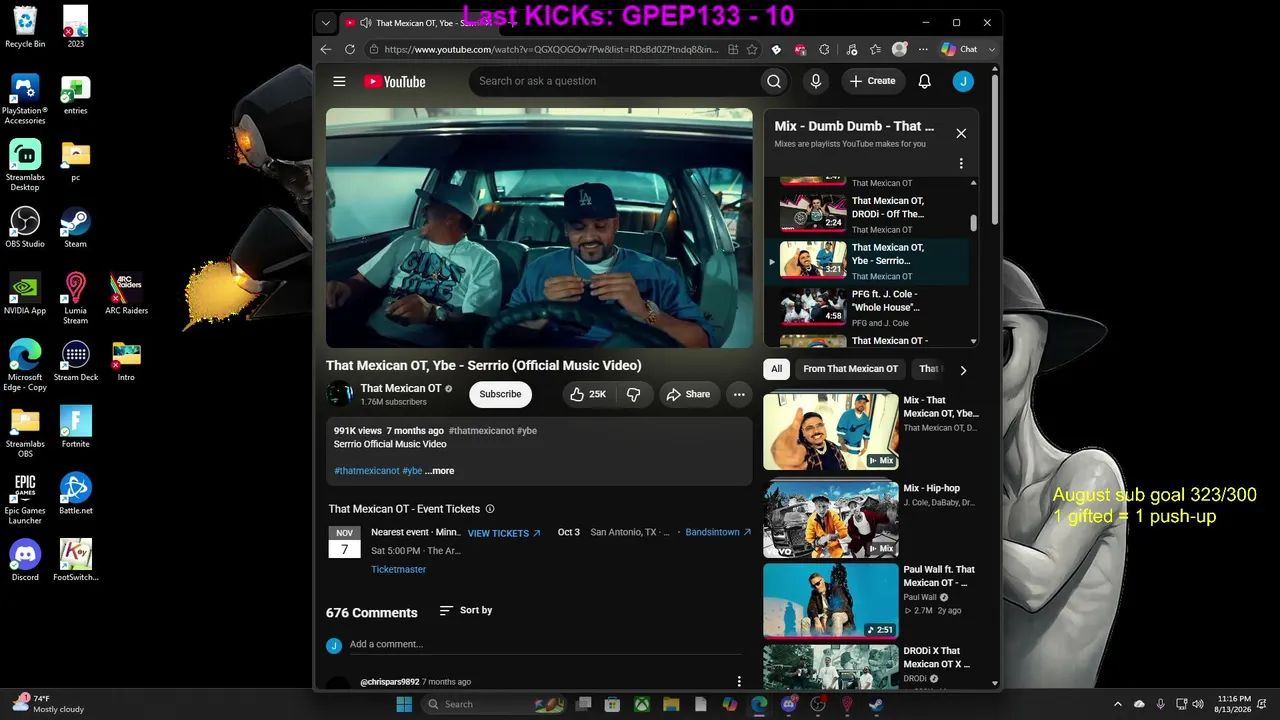1280x720 pixels.
Task: Subscribe to That Mexican OT
Action: pos(500,395)
